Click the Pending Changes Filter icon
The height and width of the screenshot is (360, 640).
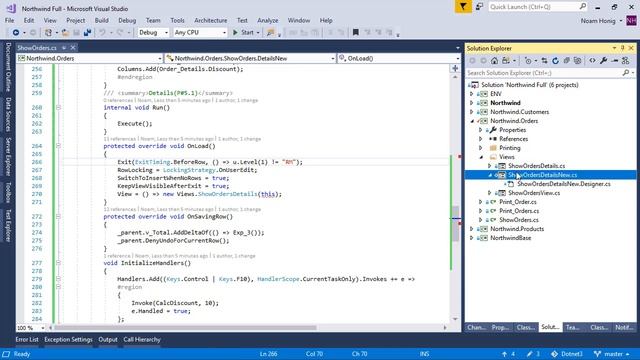pos(528,61)
